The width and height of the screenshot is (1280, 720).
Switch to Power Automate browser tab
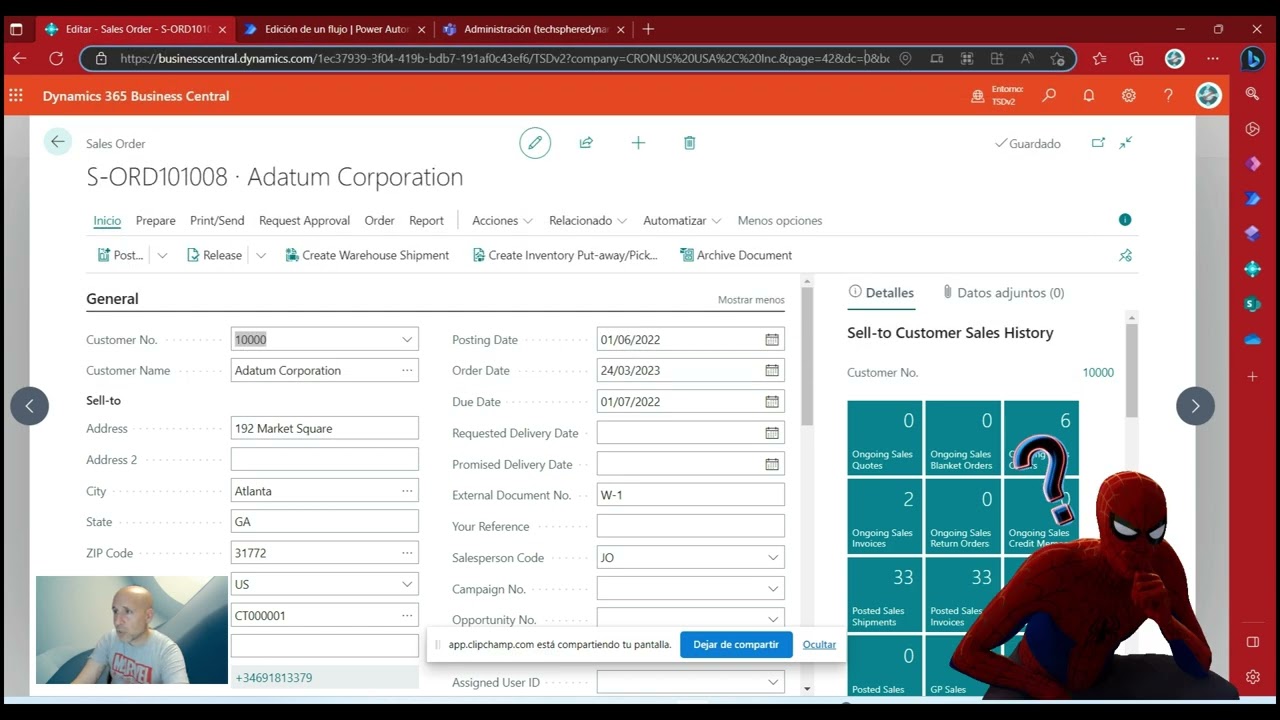[334, 29]
